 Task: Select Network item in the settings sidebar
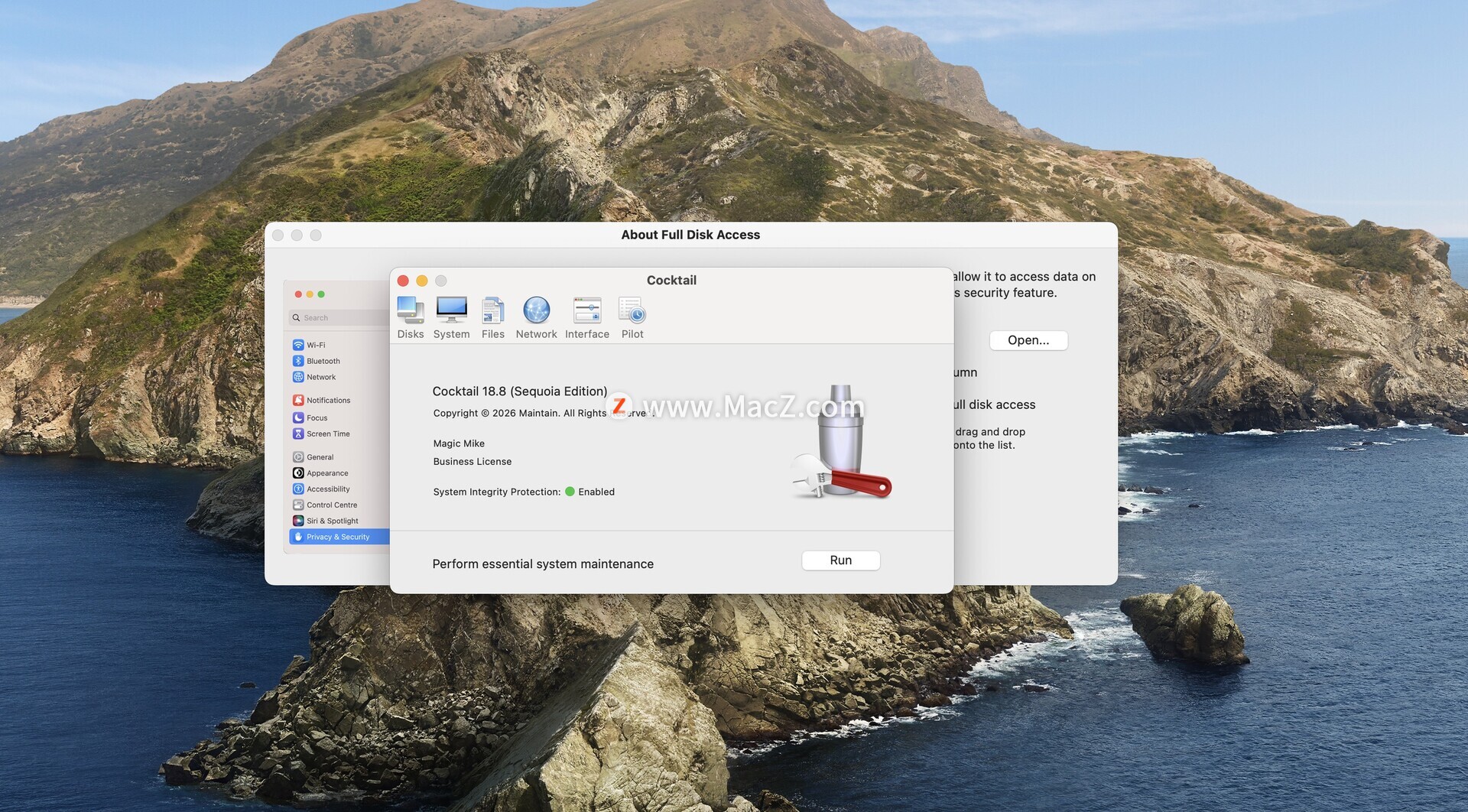[321, 377]
